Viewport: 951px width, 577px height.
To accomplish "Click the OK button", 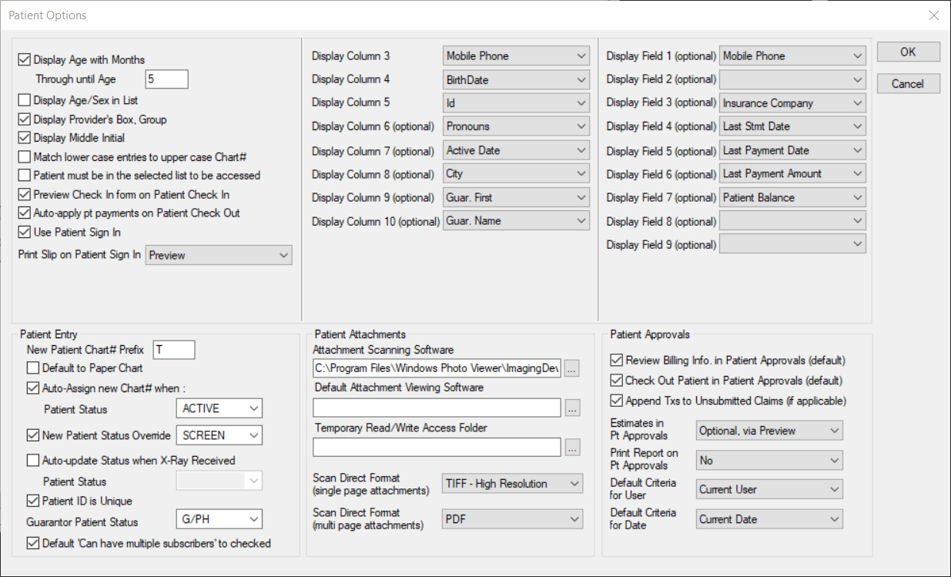I will 907,51.
